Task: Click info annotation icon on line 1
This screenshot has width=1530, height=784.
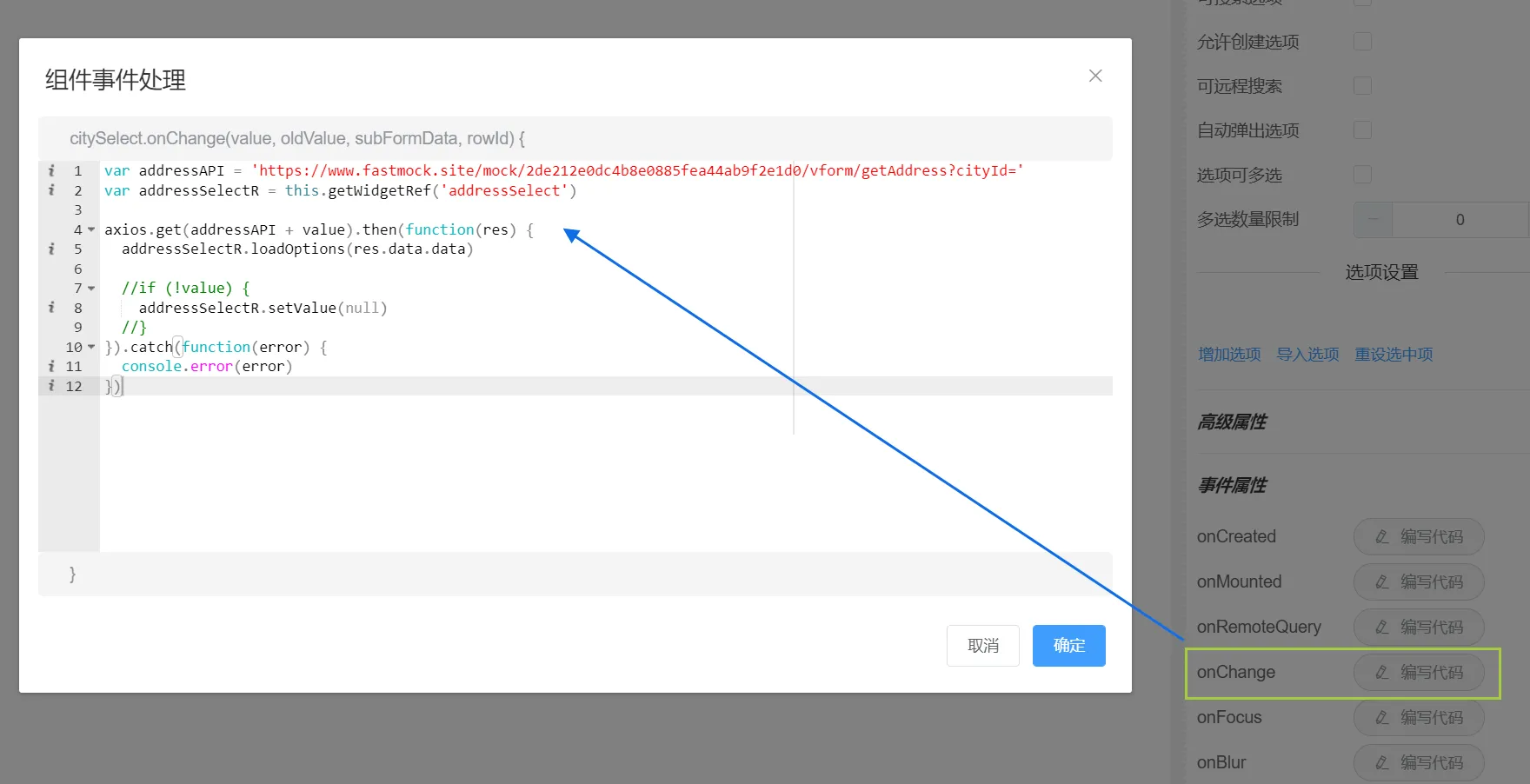Action: tap(51, 170)
